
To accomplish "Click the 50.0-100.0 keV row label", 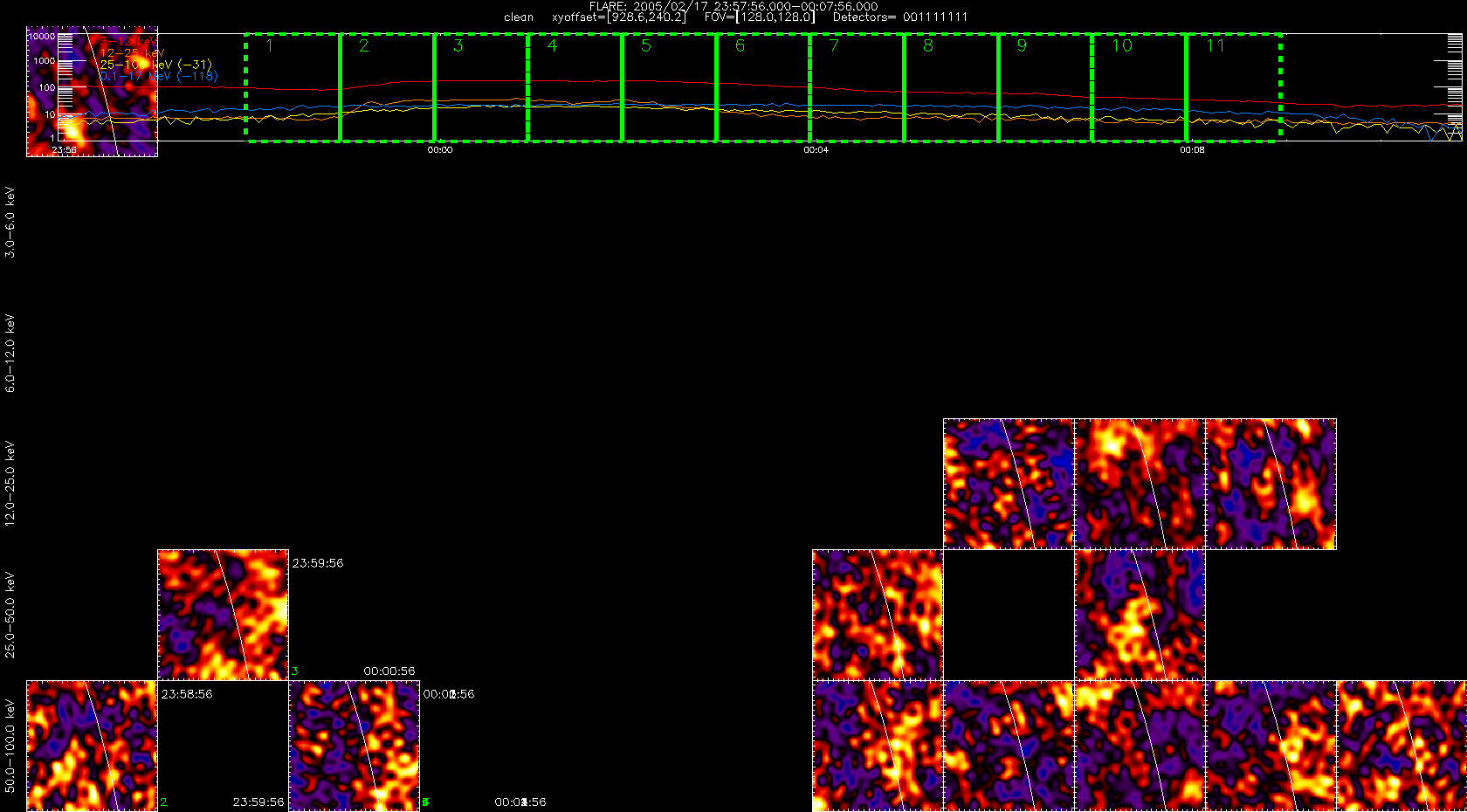I will point(10,746).
